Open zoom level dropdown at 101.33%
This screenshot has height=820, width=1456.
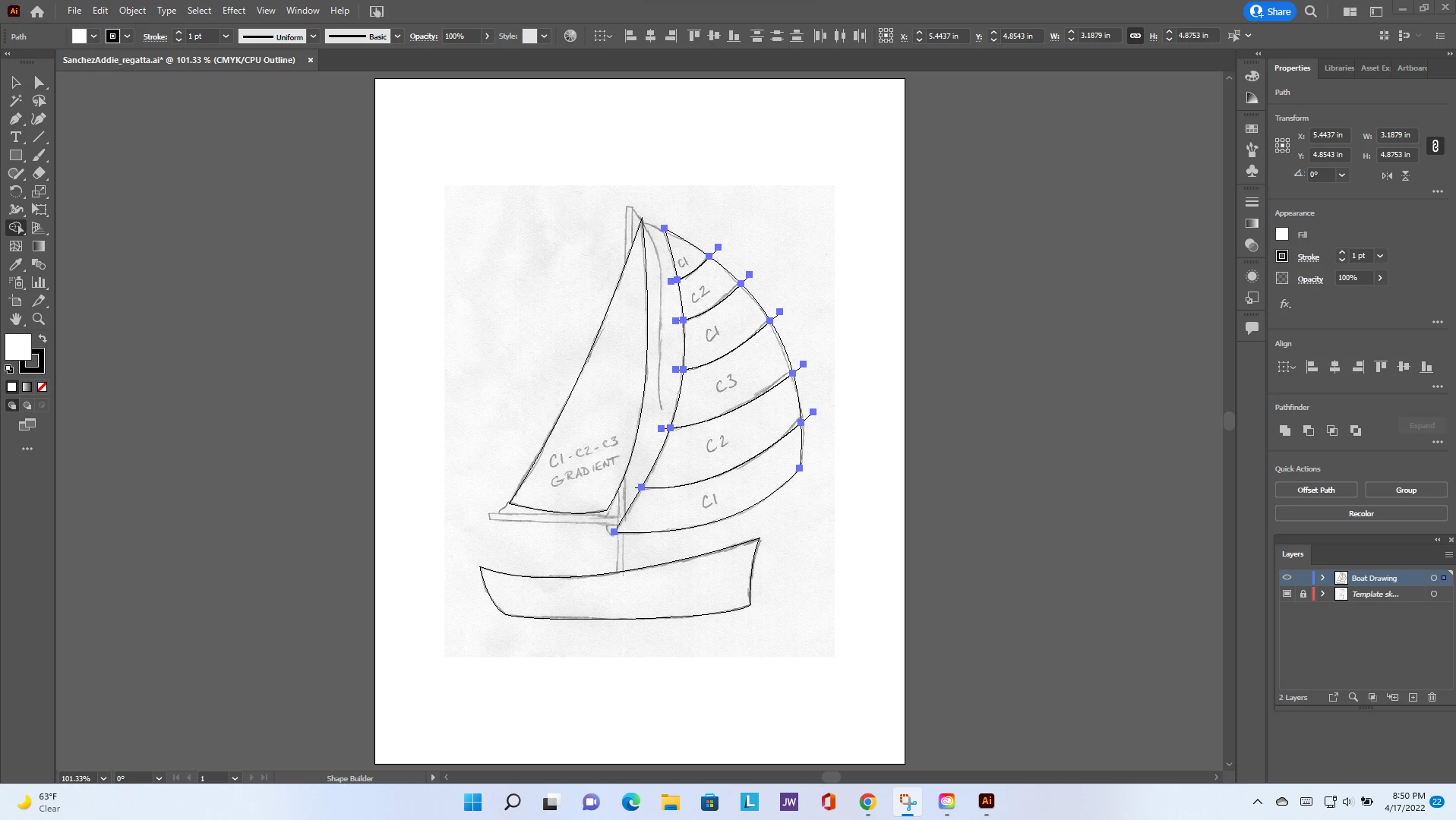[103, 778]
